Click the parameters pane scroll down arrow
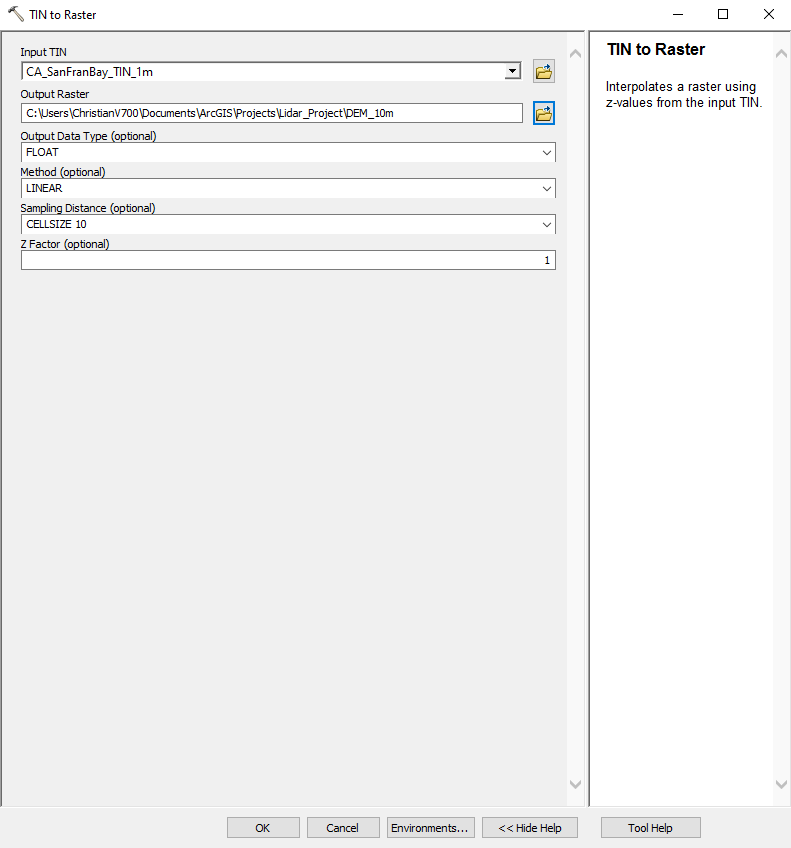The width and height of the screenshot is (791, 848). pyautogui.click(x=575, y=784)
